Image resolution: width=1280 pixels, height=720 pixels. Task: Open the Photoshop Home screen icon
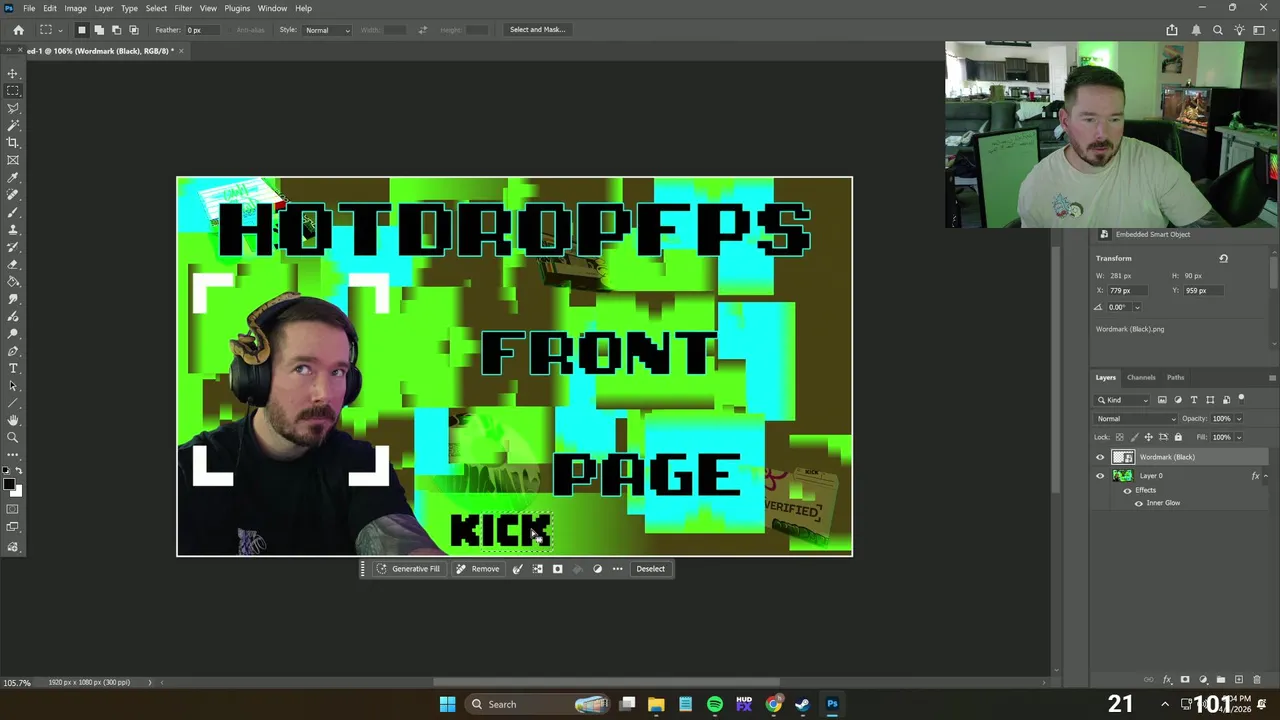point(18,30)
